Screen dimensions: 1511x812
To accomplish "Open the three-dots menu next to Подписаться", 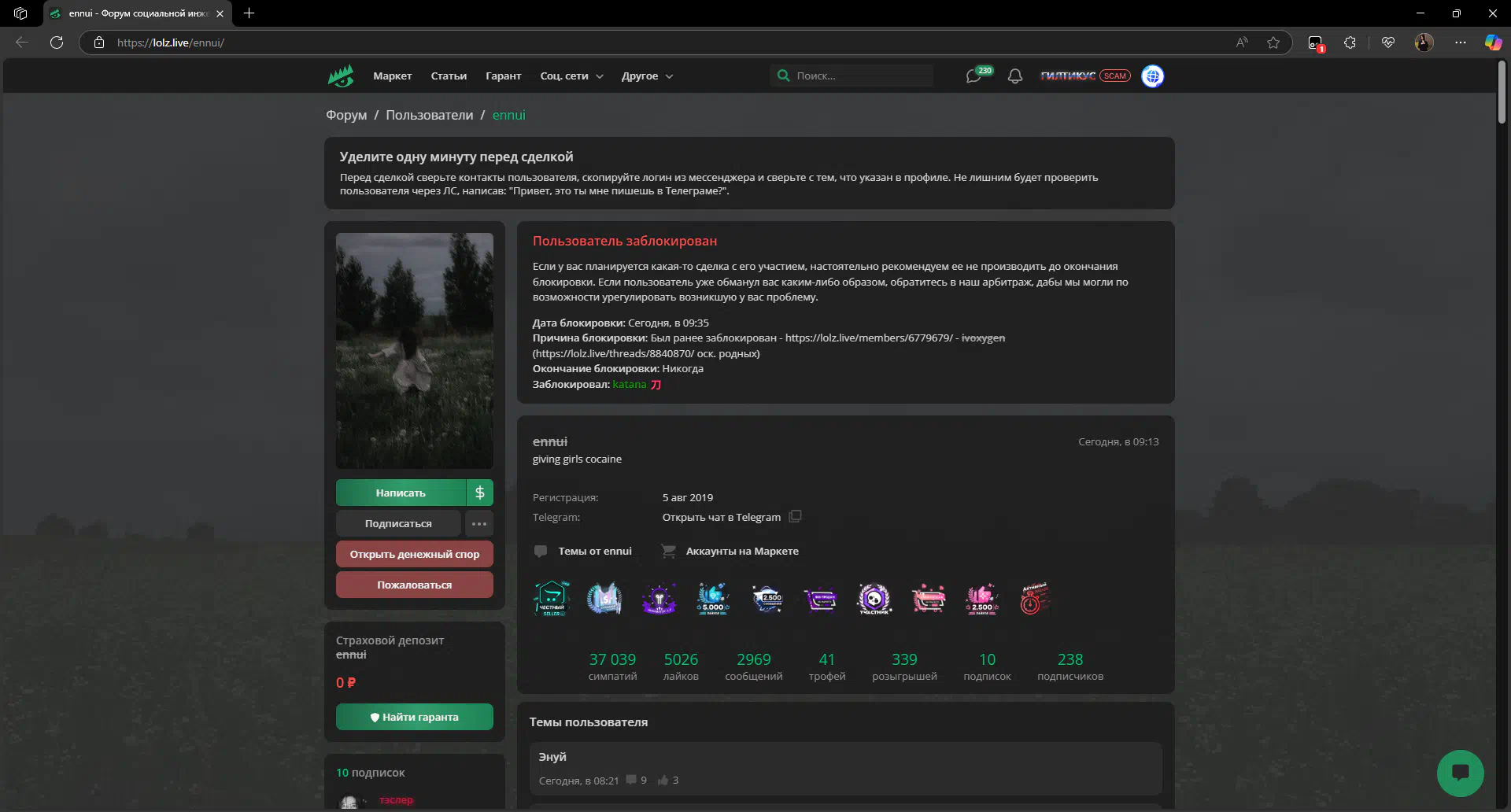I will (479, 523).
